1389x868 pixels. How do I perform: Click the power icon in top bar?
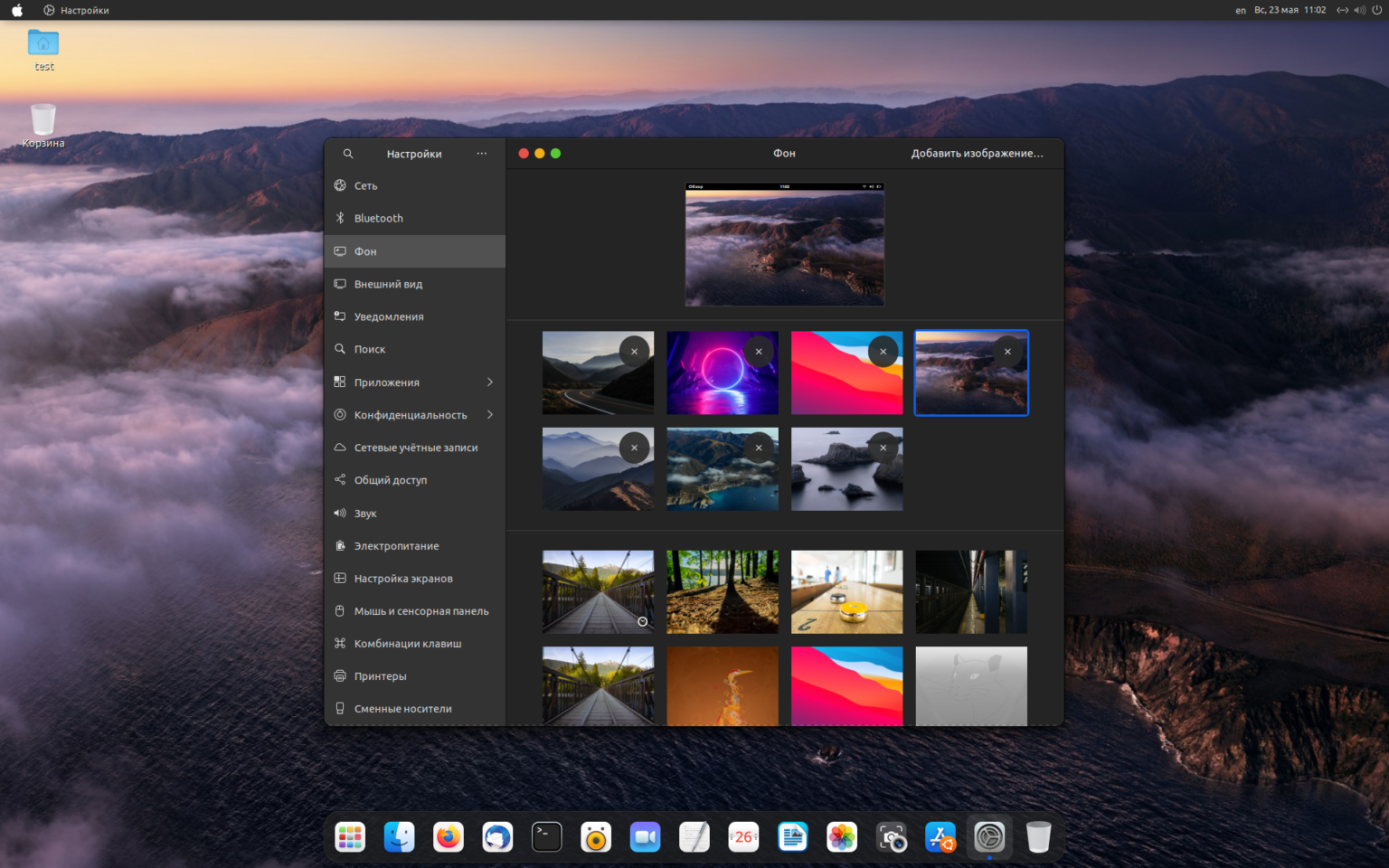tap(1377, 10)
